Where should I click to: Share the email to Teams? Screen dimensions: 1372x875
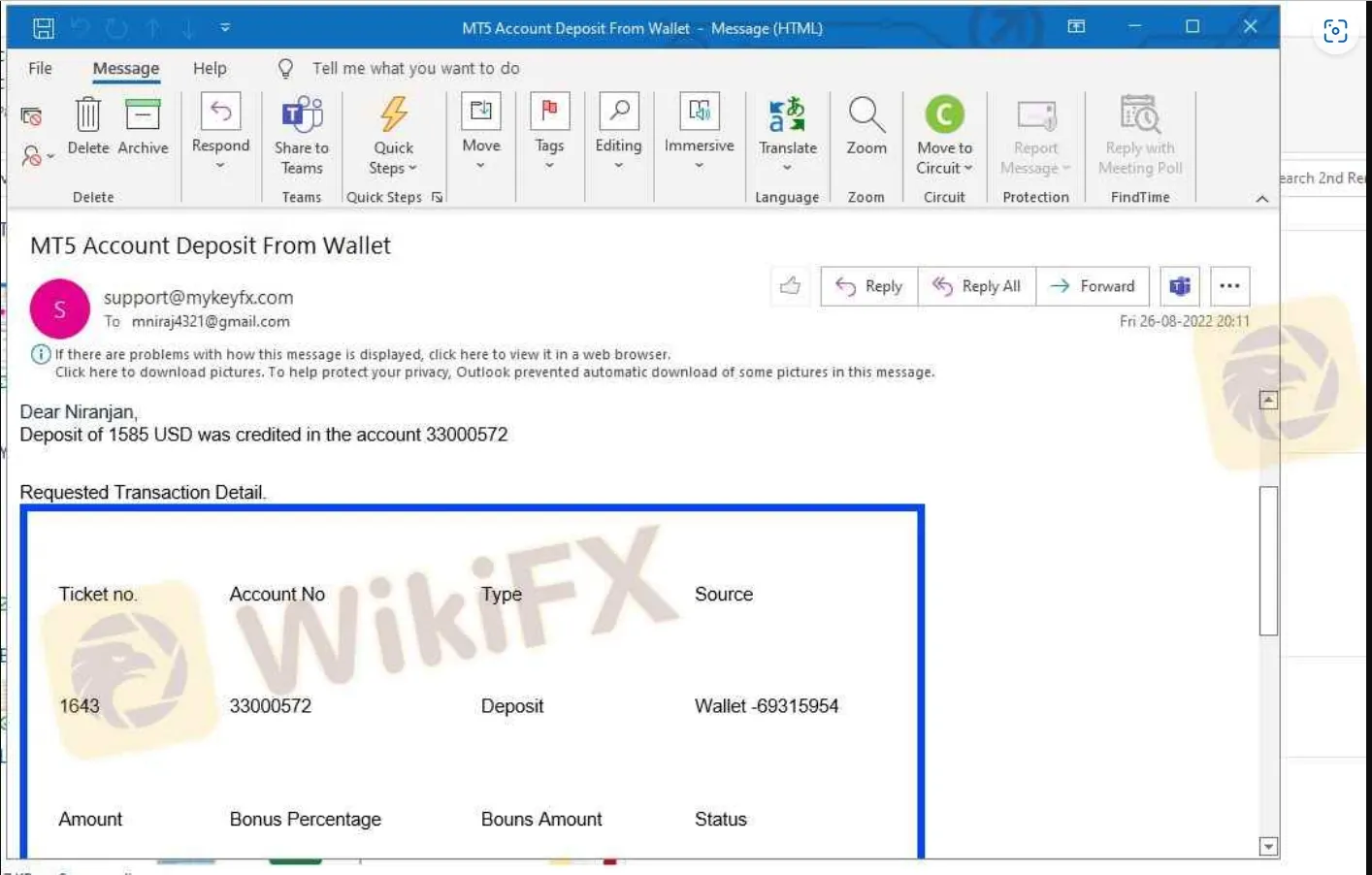pyautogui.click(x=302, y=136)
